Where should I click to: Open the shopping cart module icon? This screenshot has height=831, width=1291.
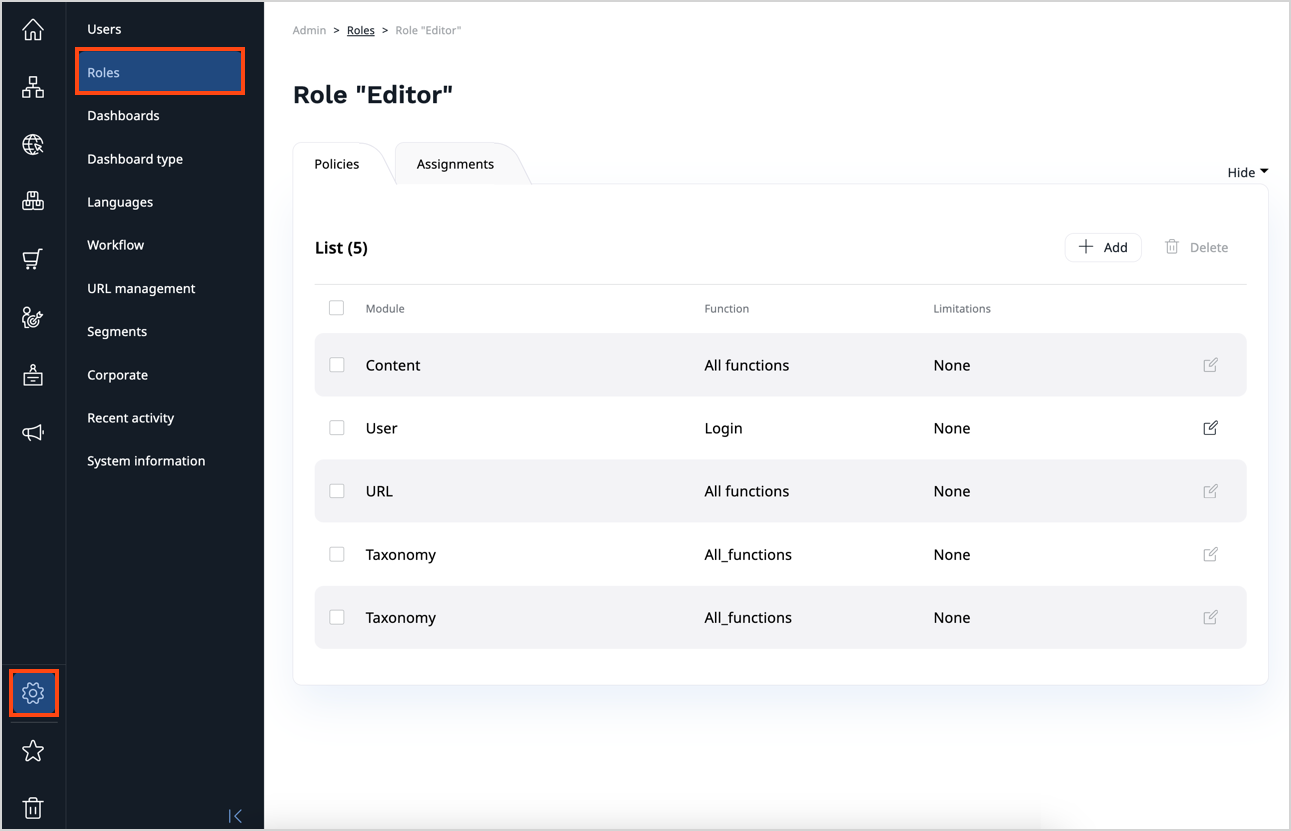coord(33,258)
